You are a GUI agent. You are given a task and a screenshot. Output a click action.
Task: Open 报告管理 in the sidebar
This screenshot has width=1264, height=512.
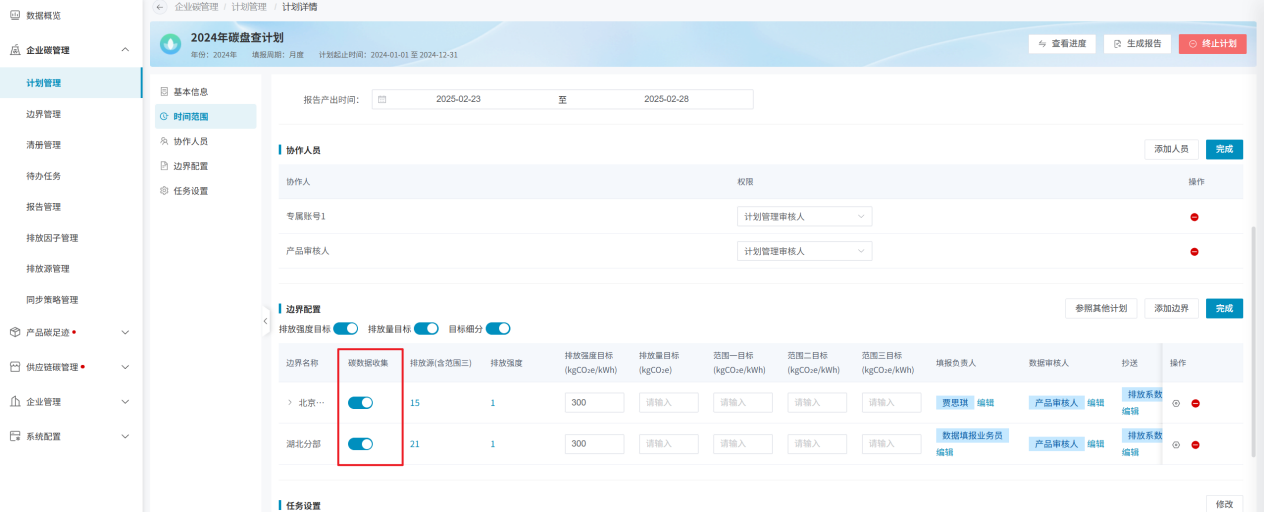click(43, 207)
